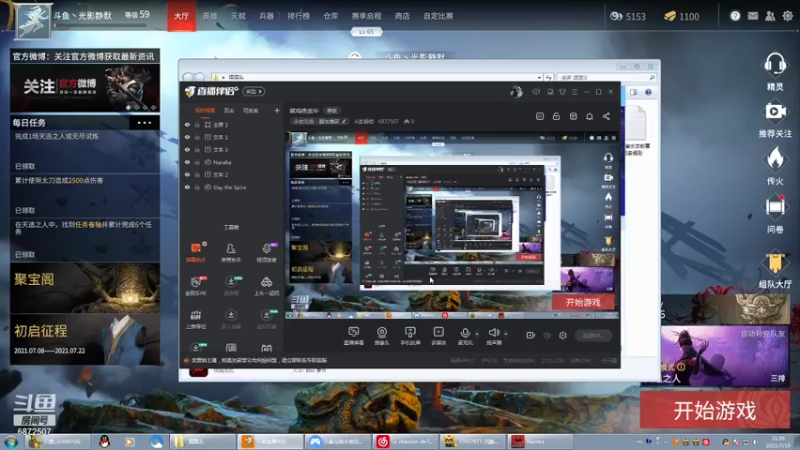Select the 兵器 tab in the game menu

tap(266, 16)
